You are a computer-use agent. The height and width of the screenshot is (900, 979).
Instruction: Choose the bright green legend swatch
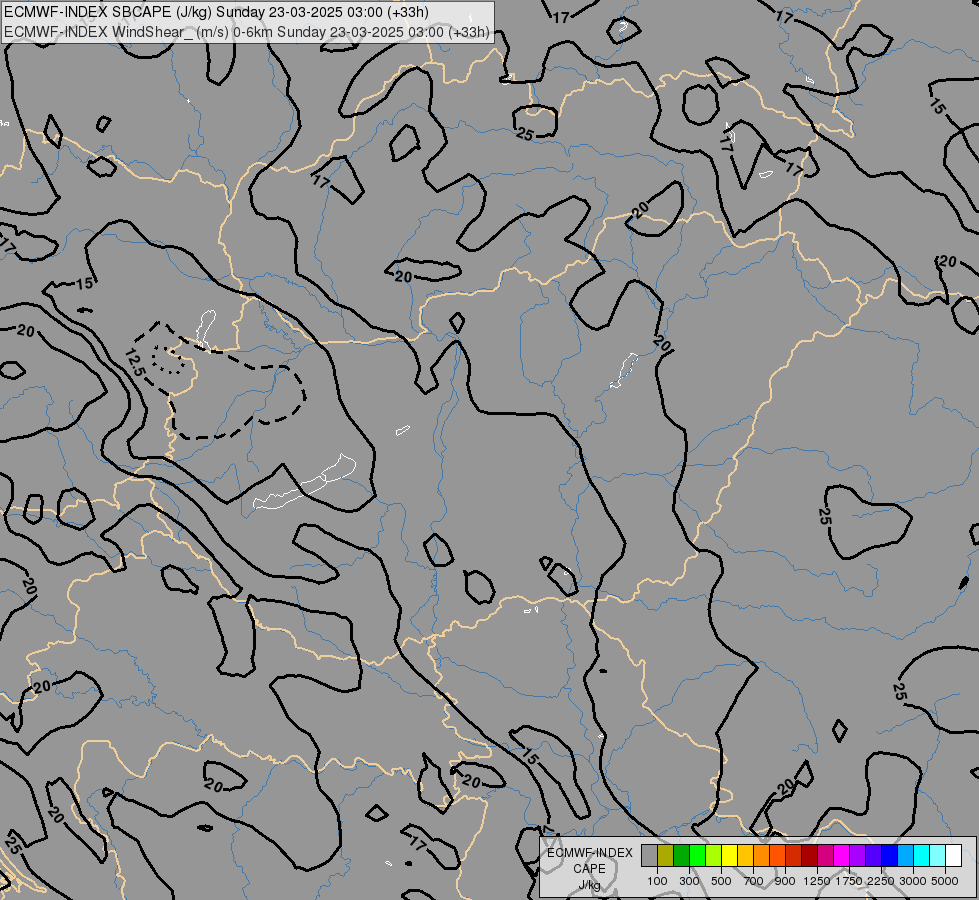(x=697, y=856)
